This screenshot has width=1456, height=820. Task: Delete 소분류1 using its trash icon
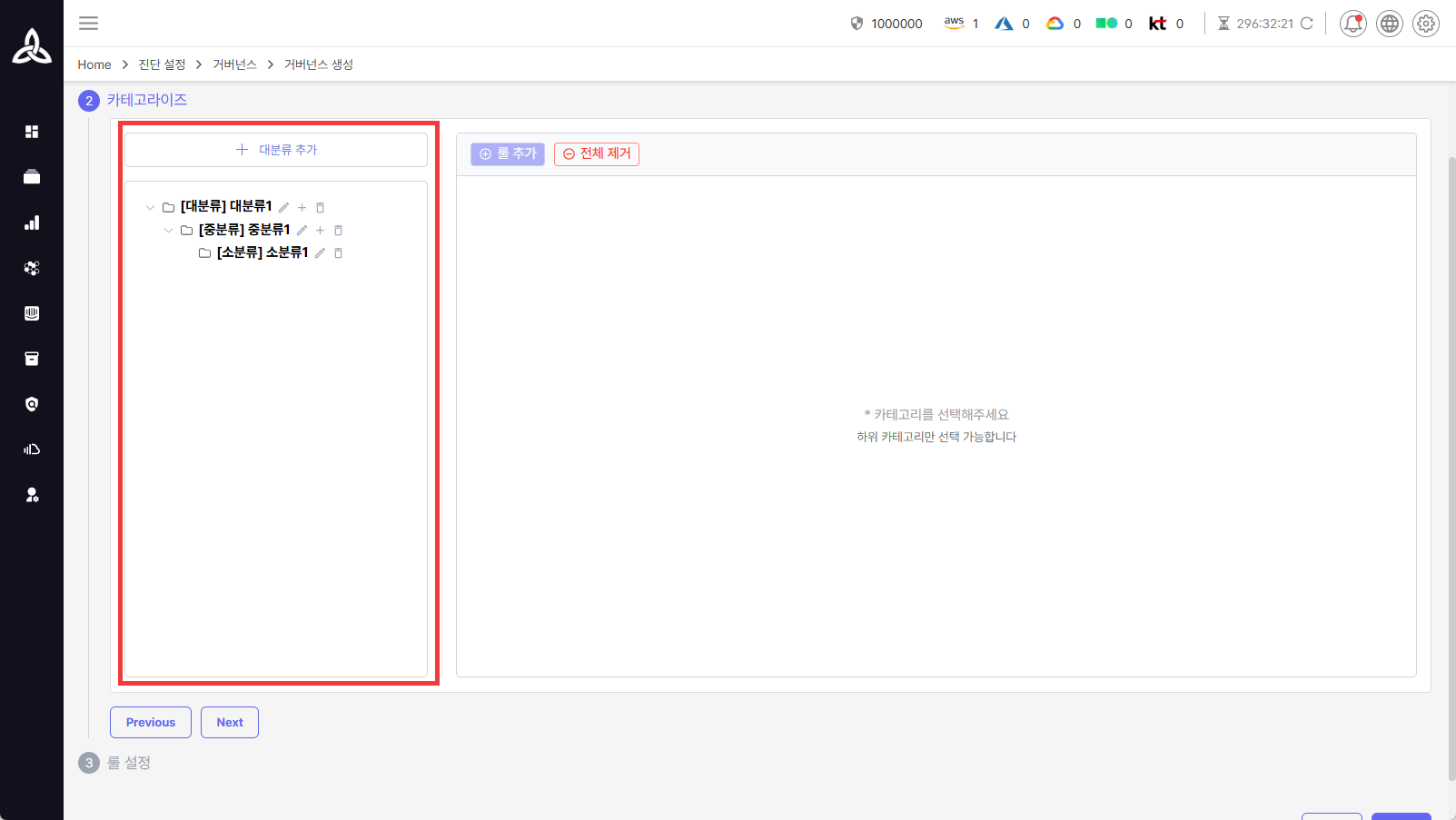[338, 253]
